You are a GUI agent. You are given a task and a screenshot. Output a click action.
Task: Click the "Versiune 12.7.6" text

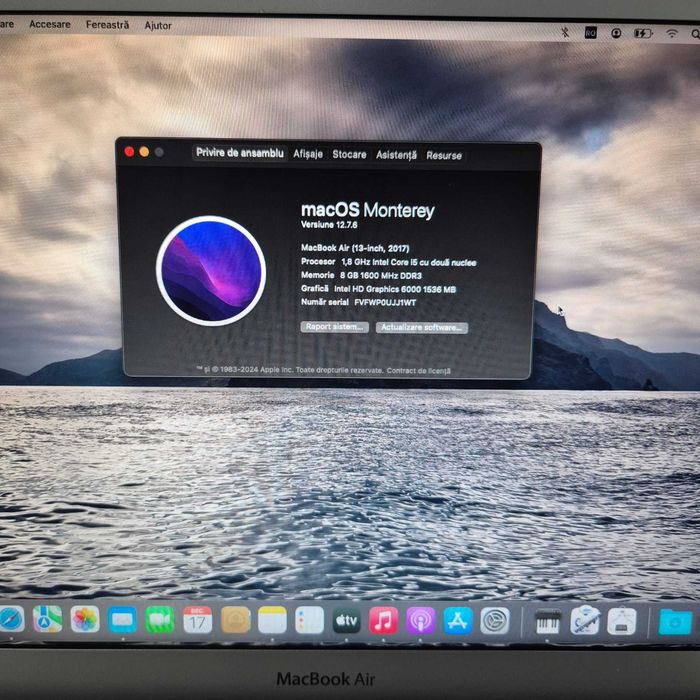point(329,225)
